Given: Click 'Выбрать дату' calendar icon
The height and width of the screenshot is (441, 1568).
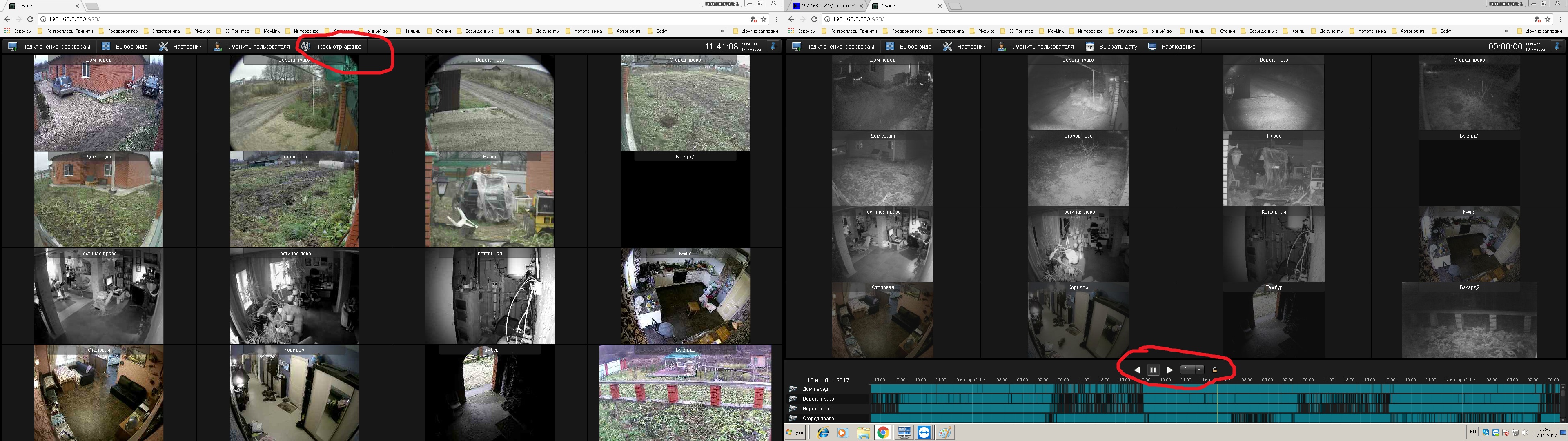Looking at the screenshot, I should (1090, 46).
